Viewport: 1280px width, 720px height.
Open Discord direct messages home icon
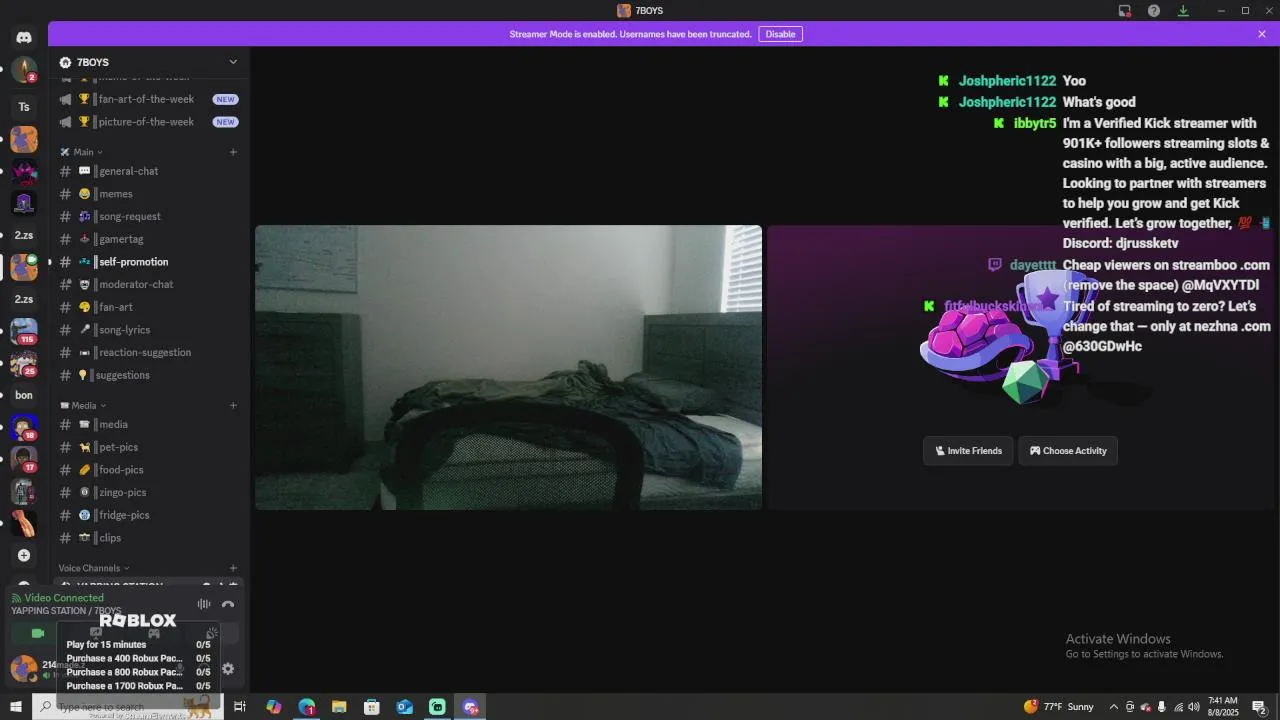pos(24,37)
